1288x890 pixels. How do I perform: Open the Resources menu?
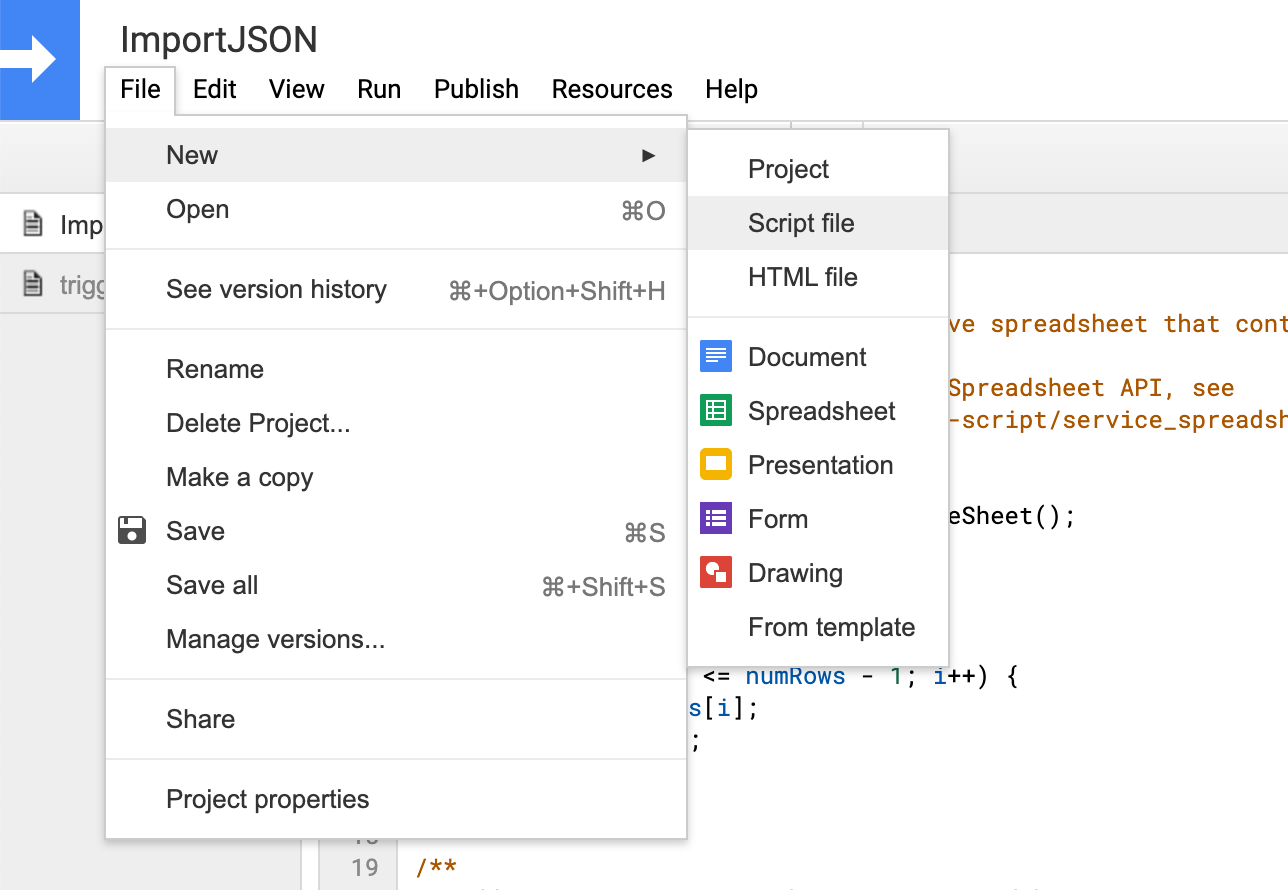tap(612, 90)
